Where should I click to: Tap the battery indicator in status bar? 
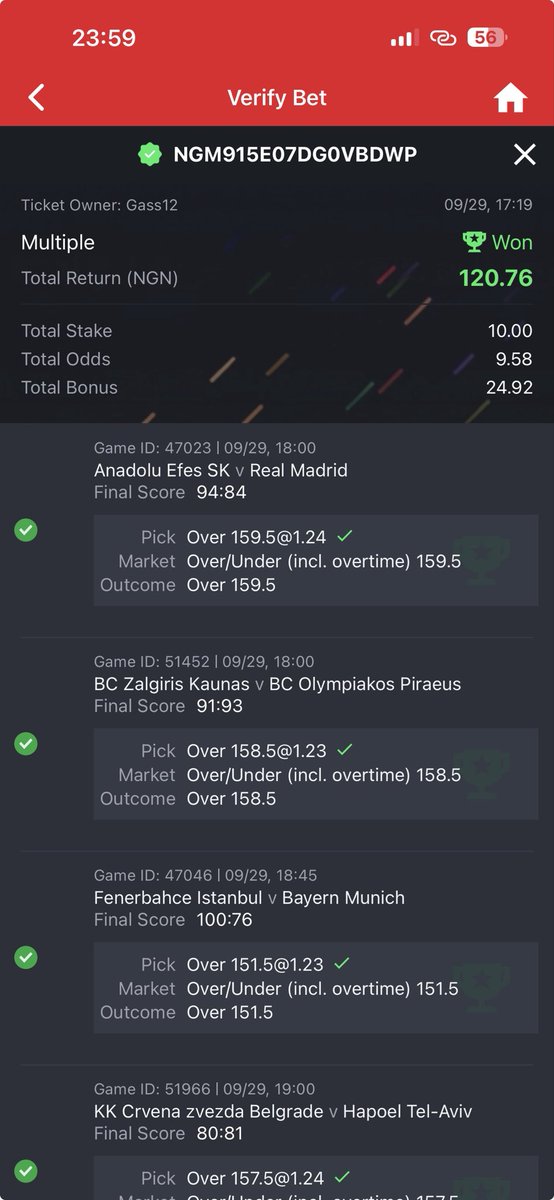[487, 38]
